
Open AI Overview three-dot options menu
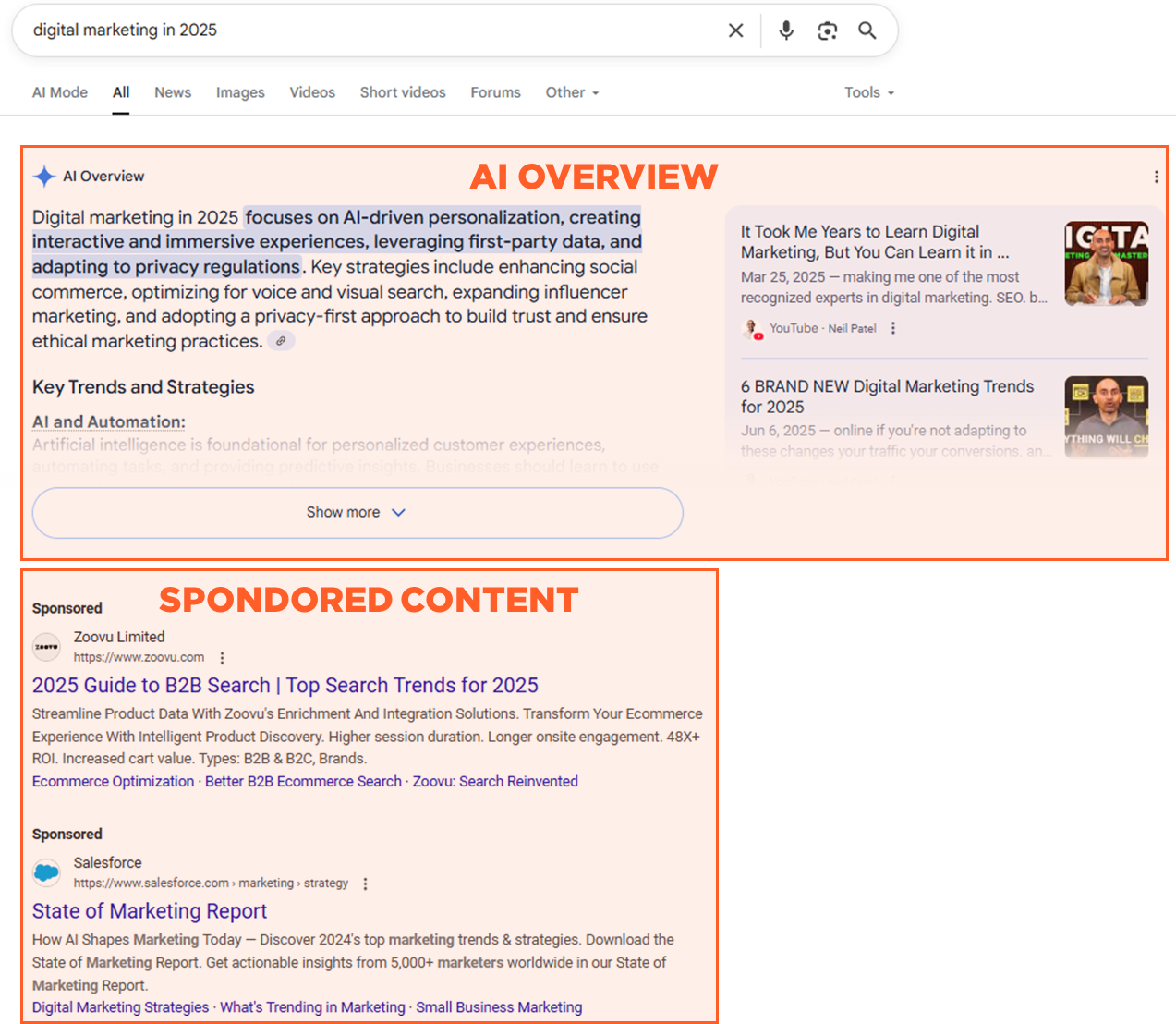(1156, 177)
